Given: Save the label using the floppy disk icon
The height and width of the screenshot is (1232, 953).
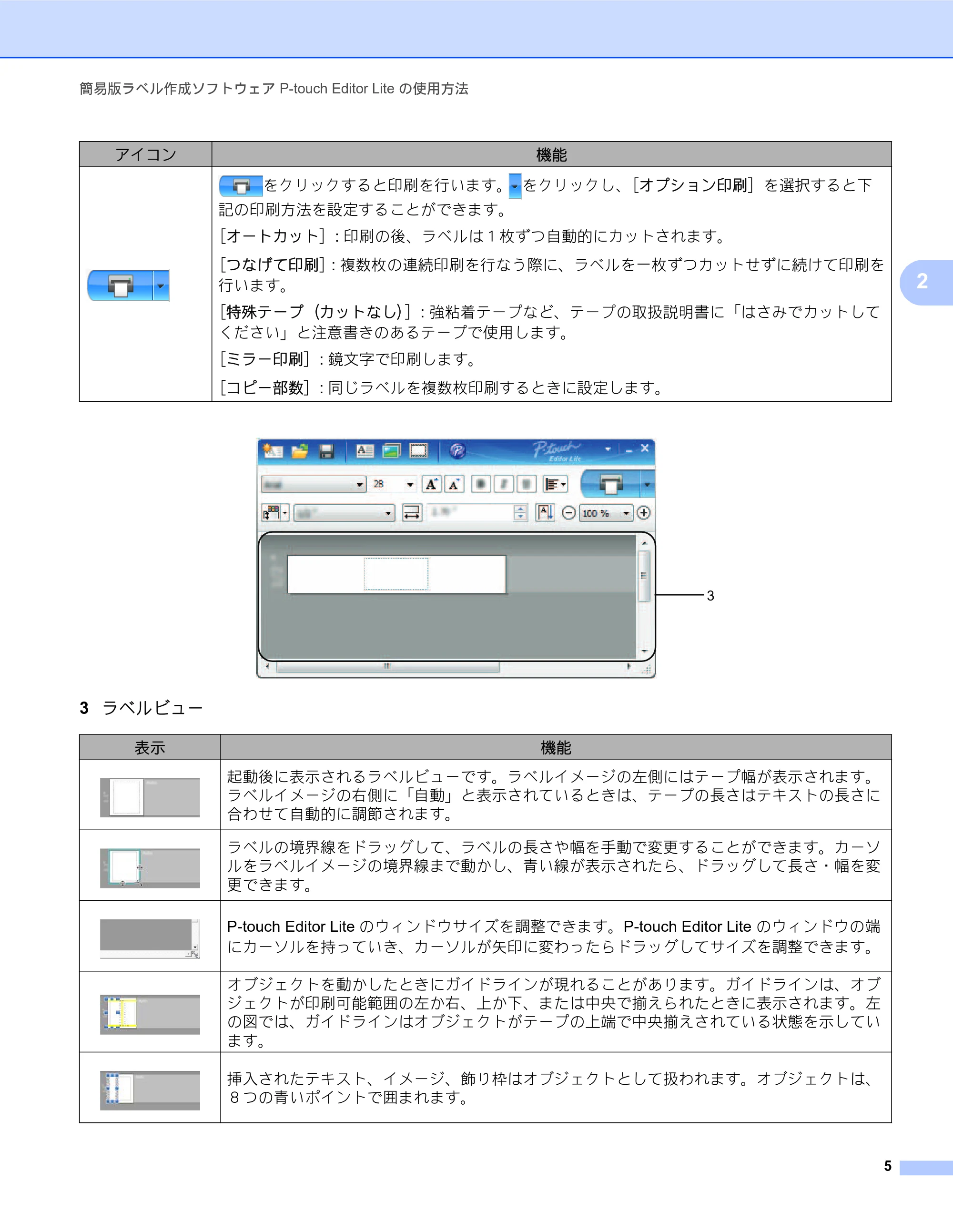Looking at the screenshot, I should pos(326,451).
